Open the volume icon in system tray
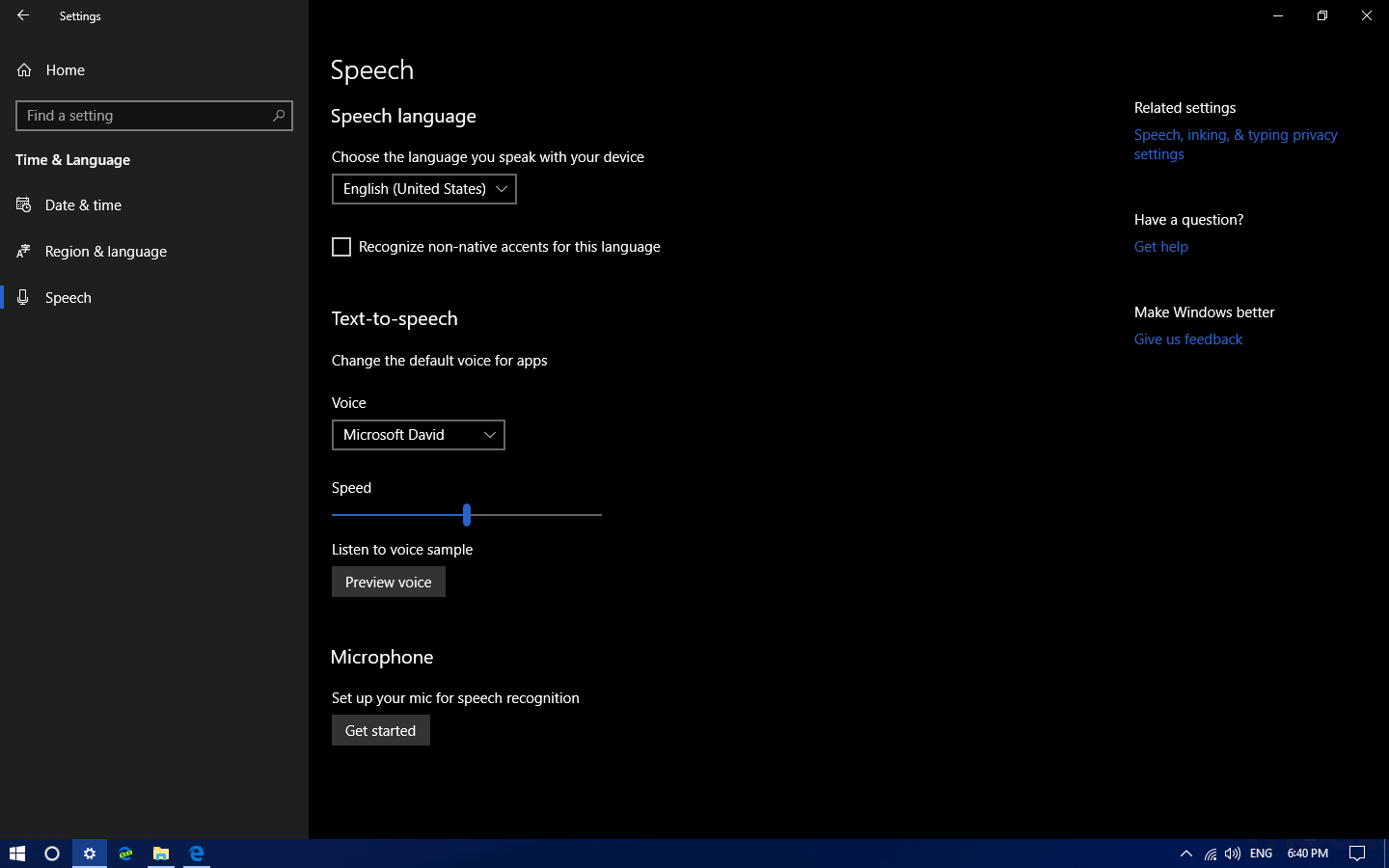 click(x=1233, y=854)
